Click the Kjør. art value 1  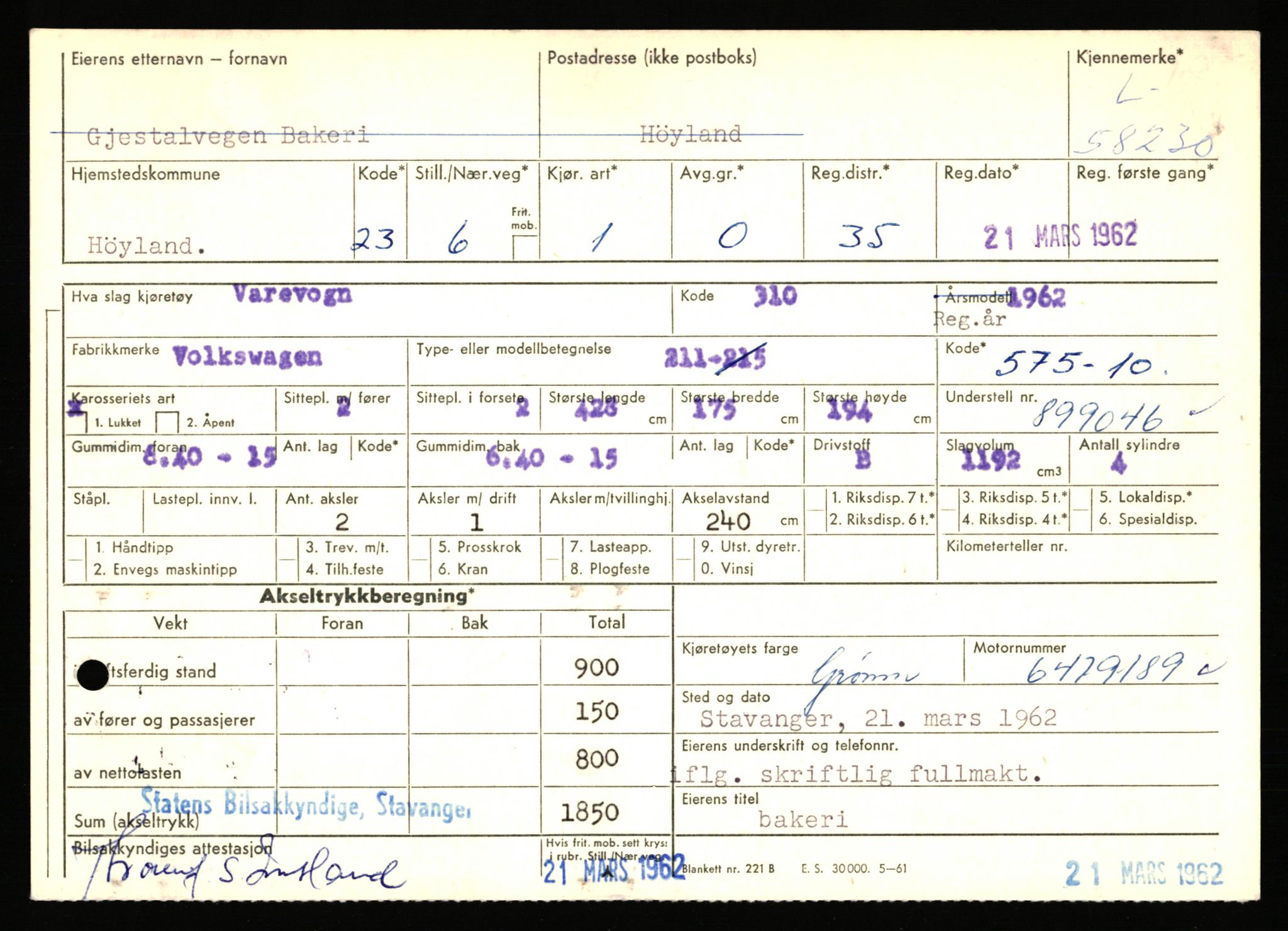tap(602, 238)
